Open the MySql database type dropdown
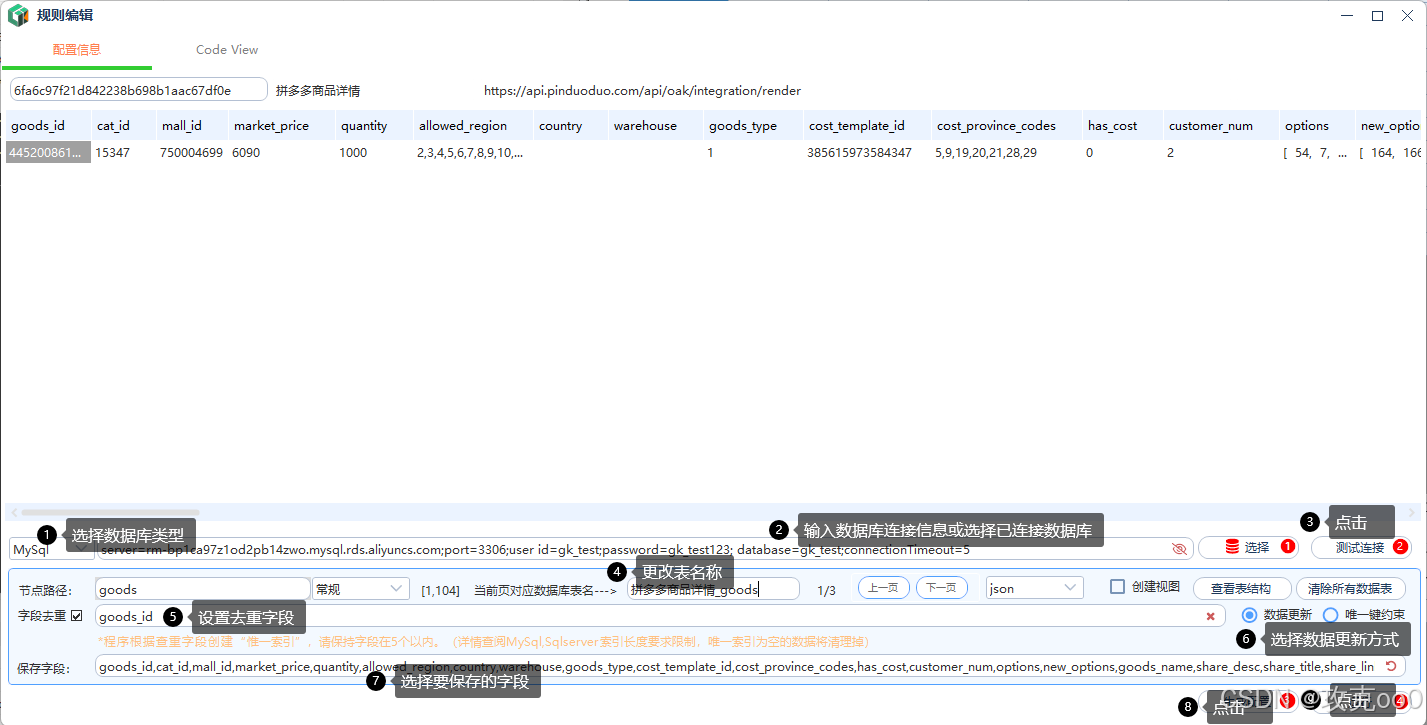Image resolution: width=1427 pixels, height=725 pixels. [51, 549]
